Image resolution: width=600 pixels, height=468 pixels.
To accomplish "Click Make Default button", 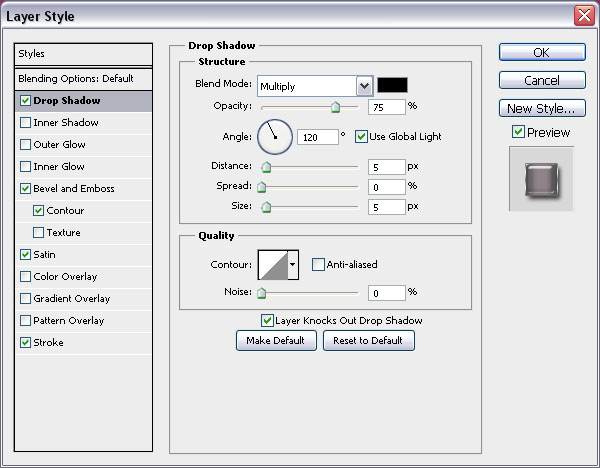I will pyautogui.click(x=276, y=340).
